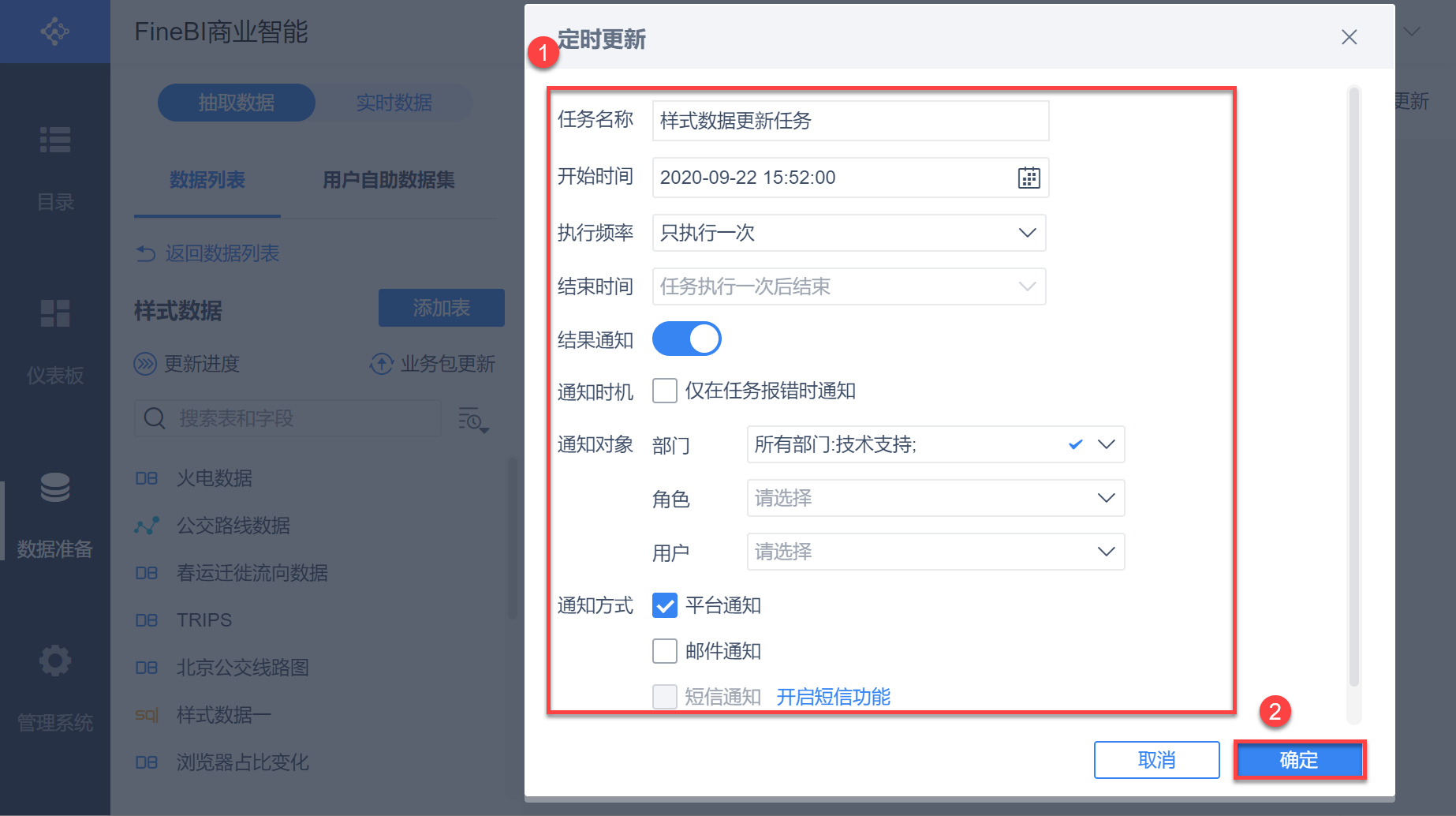Image resolution: width=1456 pixels, height=816 pixels.
Task: Switch to the 抽取数据 tab
Action: point(237,103)
